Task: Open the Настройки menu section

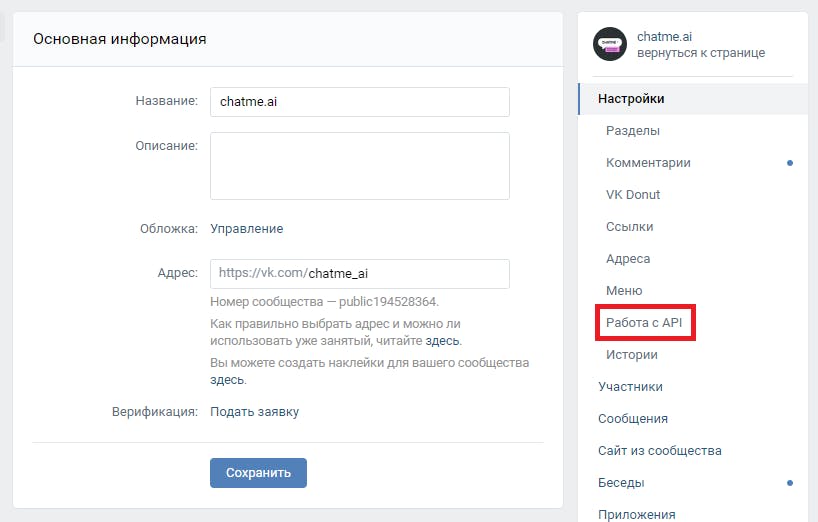Action: (693, 99)
